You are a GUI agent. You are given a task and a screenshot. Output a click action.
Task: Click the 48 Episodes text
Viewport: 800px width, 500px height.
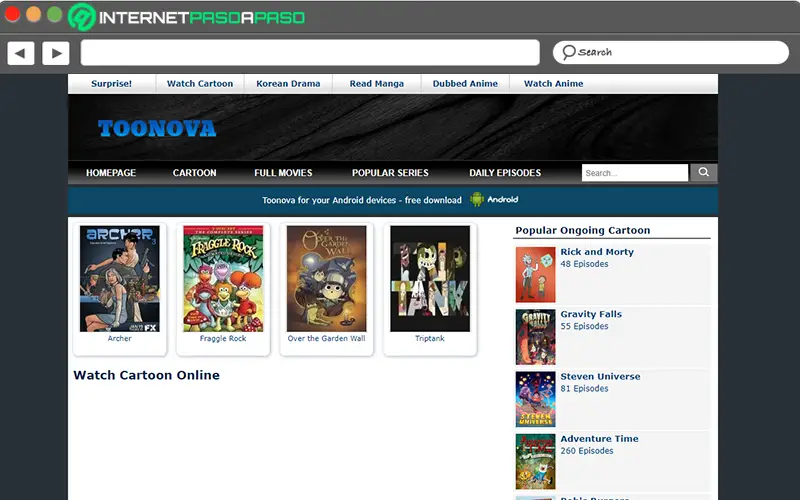pyautogui.click(x=584, y=264)
